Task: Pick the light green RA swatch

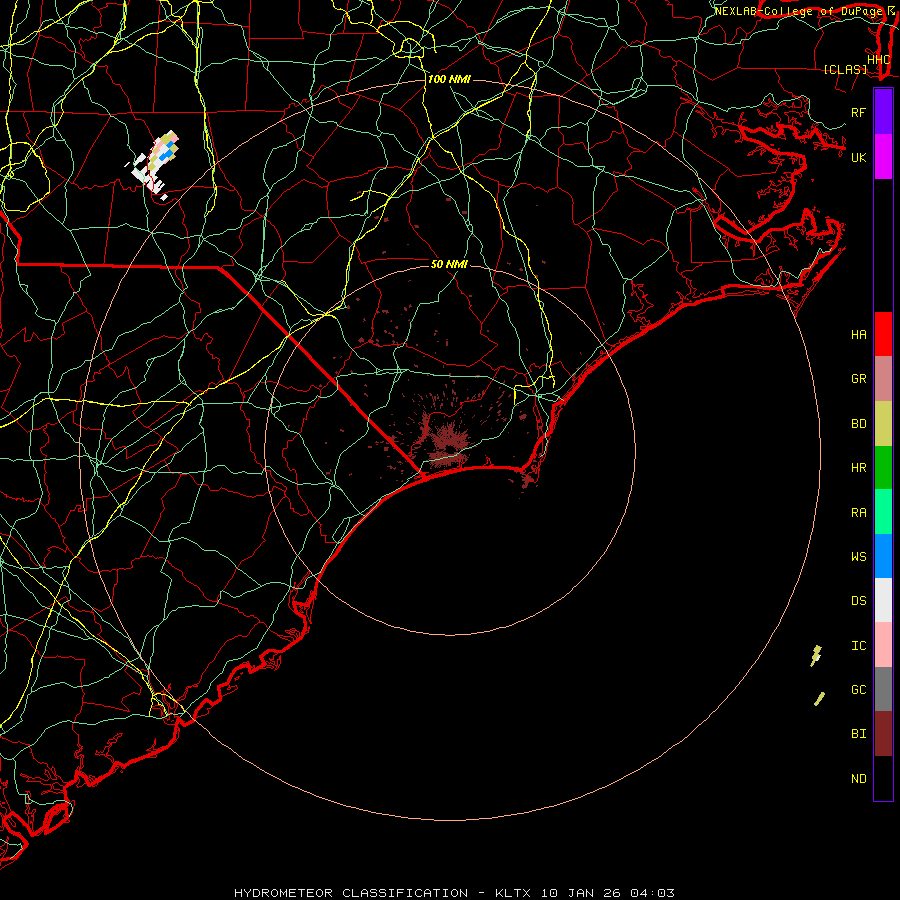Action: coord(883,512)
